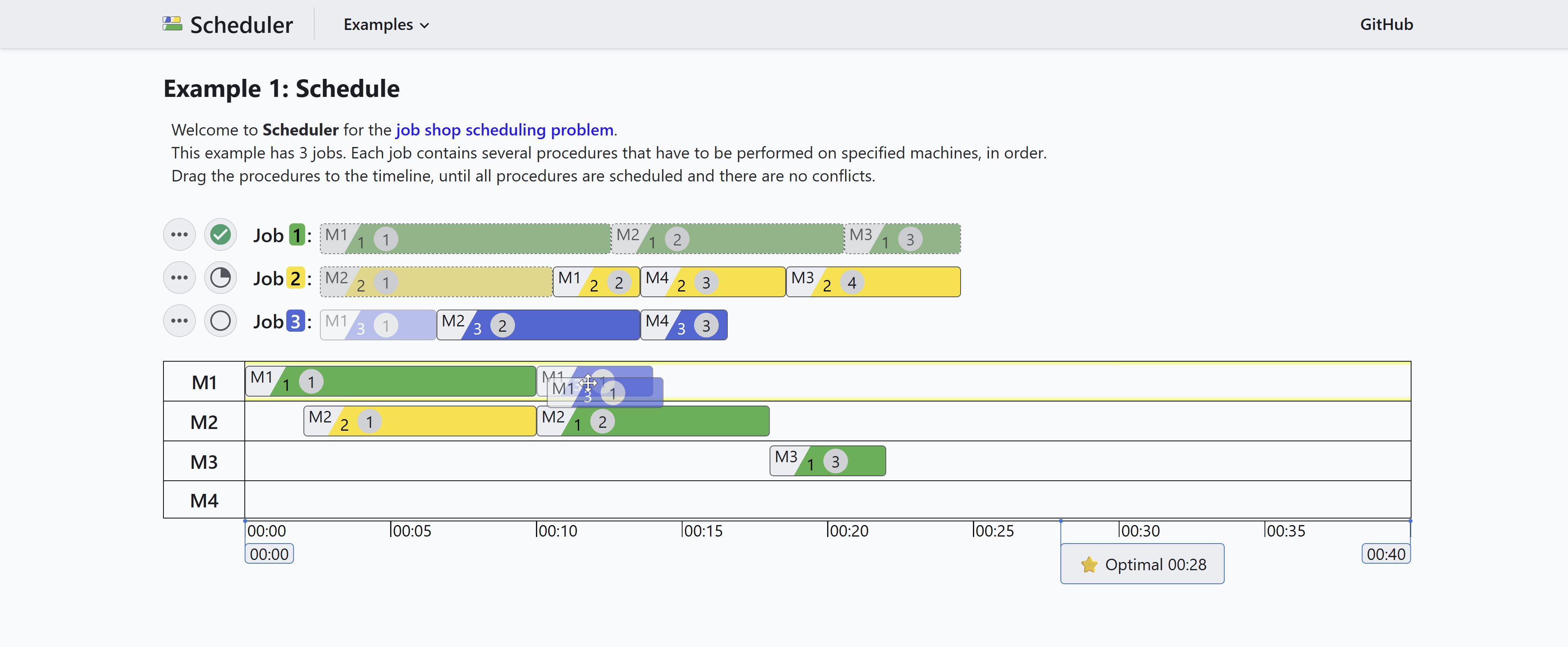This screenshot has width=1568, height=647.
Task: Click the Scheduler brand title
Action: pos(241,25)
